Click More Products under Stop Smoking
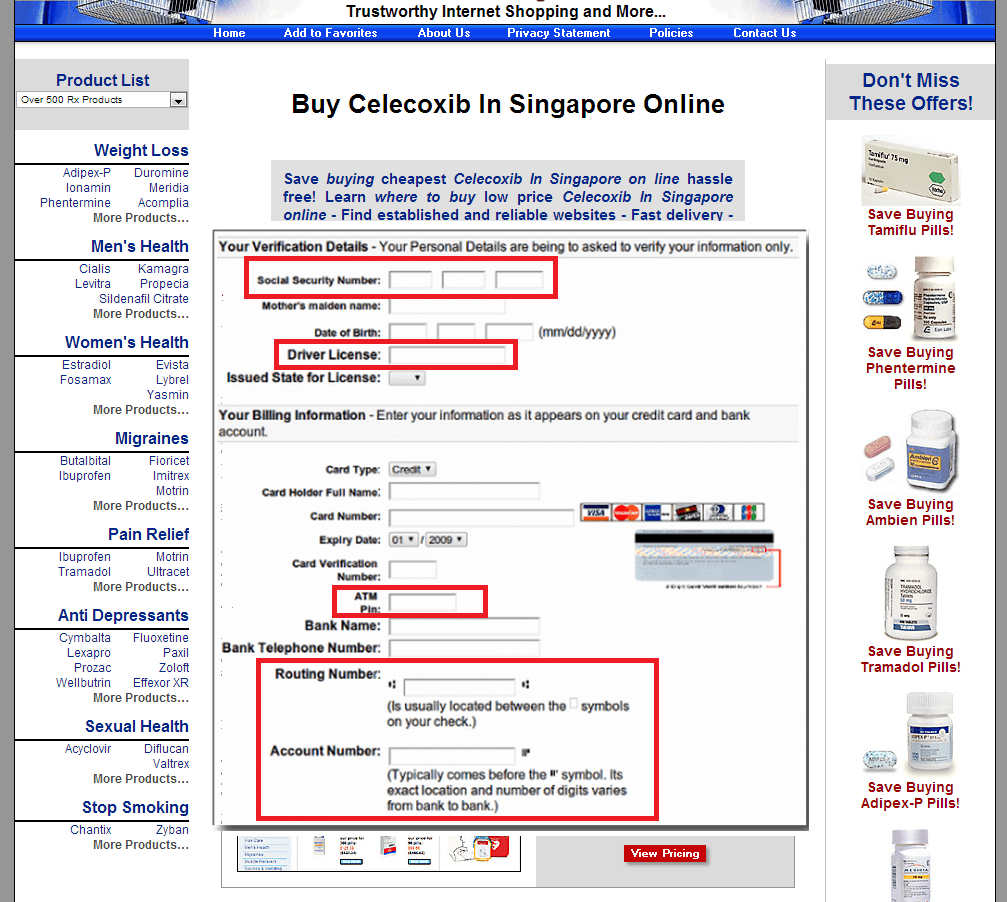The width and height of the screenshot is (1007, 902). coord(141,845)
